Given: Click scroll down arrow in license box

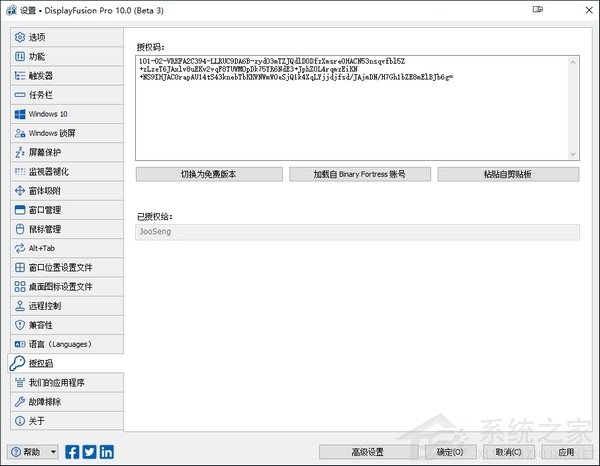Looking at the screenshot, I should [573, 154].
